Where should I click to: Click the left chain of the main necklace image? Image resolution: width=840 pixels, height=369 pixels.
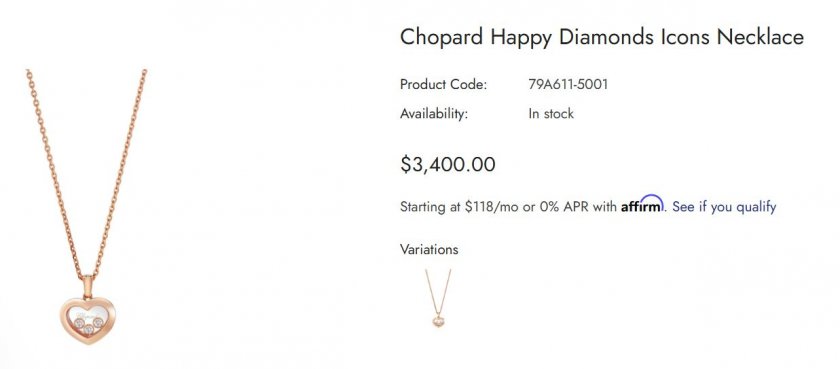click(x=54, y=171)
